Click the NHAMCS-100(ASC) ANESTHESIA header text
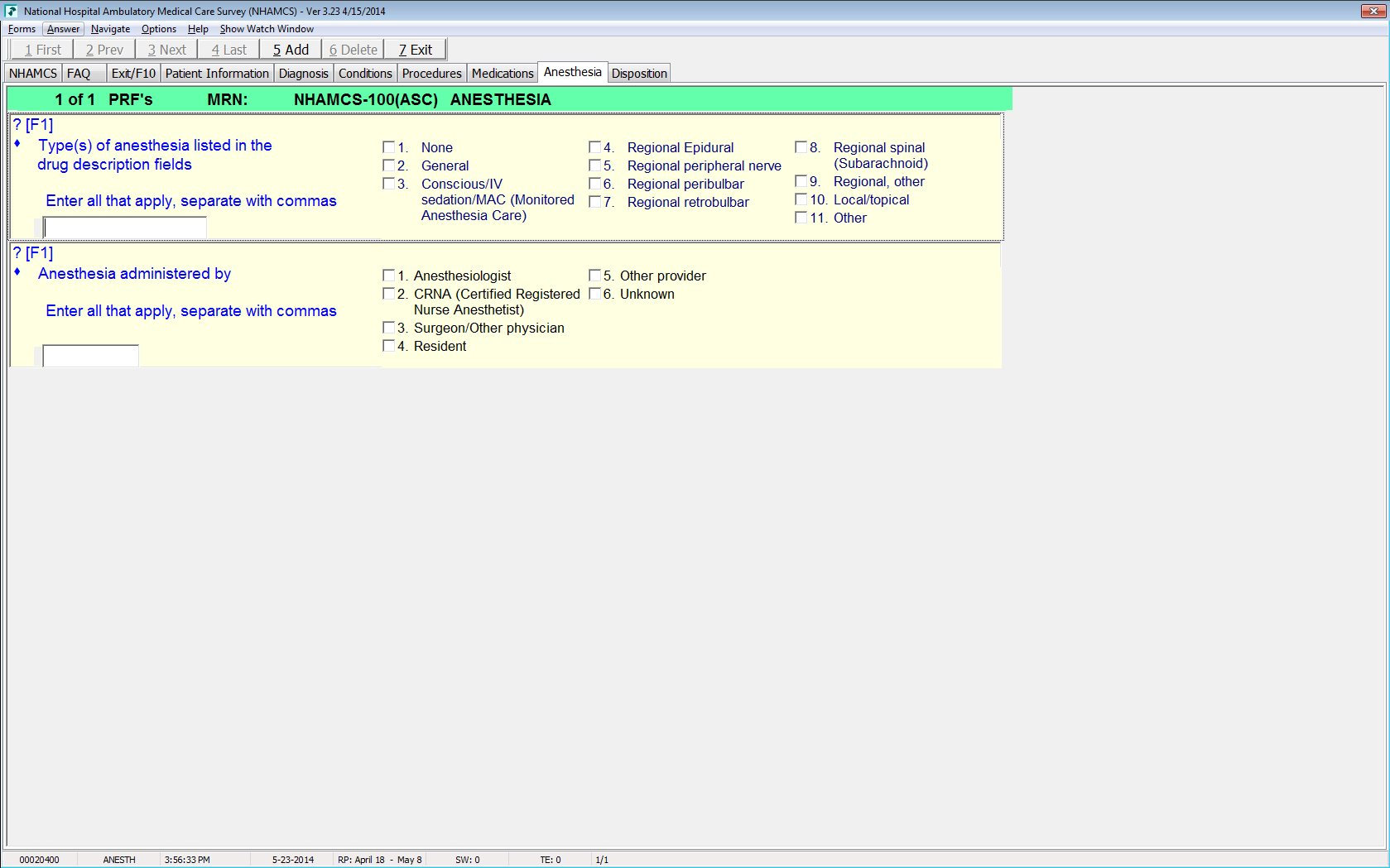The image size is (1390, 868). click(x=422, y=99)
